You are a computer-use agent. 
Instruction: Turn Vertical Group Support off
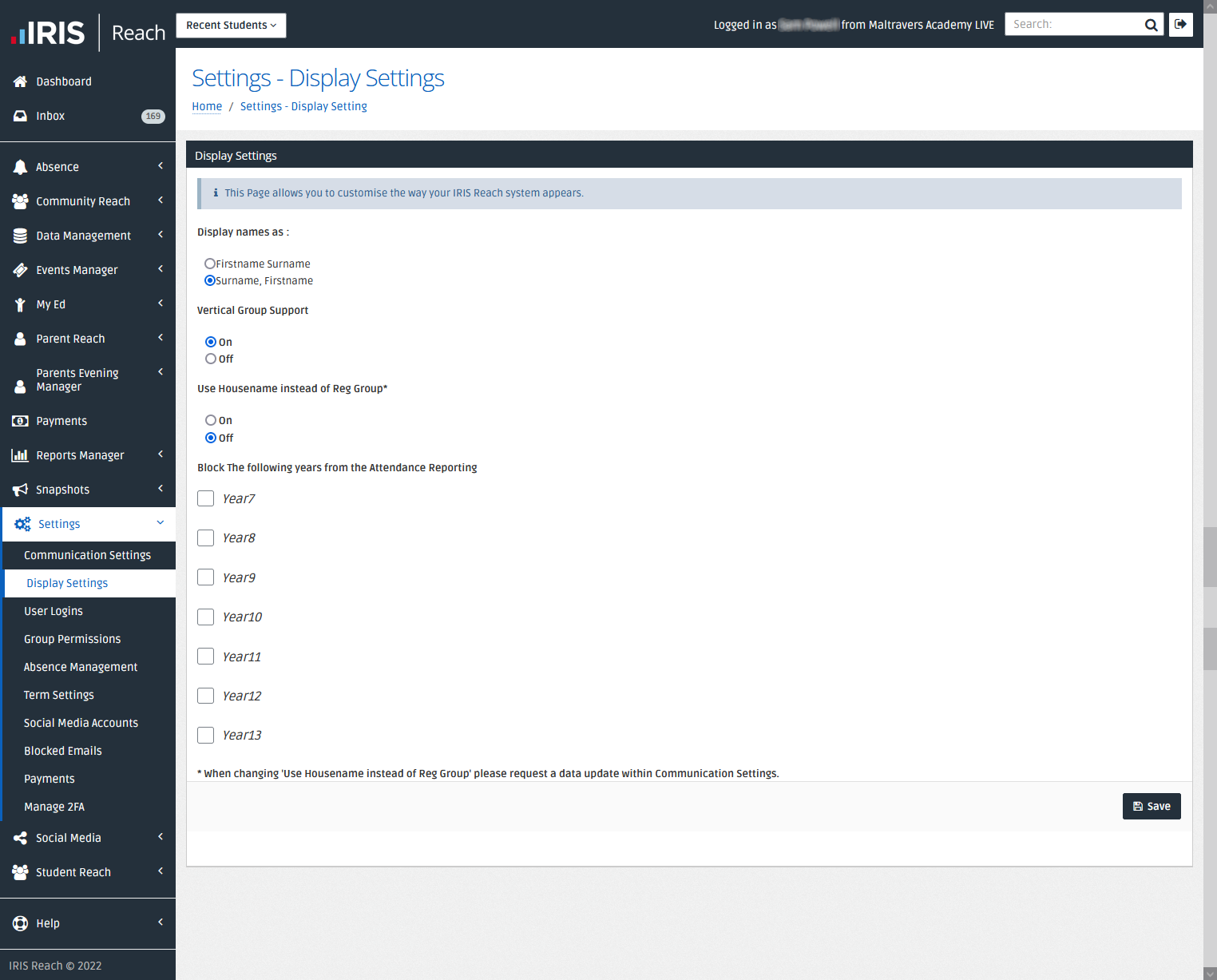click(209, 359)
